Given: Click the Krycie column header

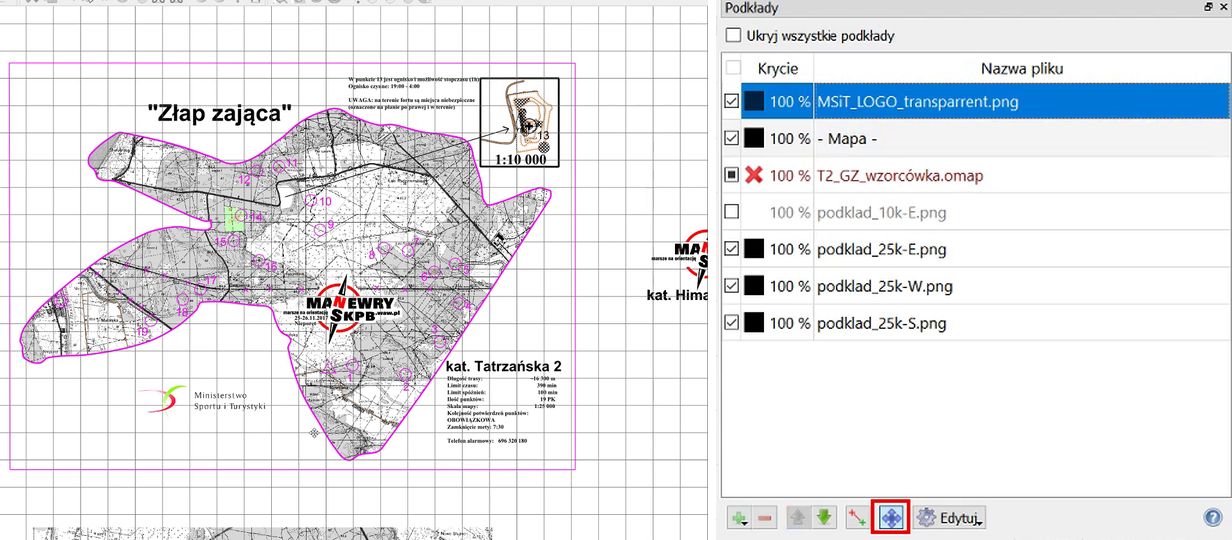Looking at the screenshot, I should (x=778, y=68).
